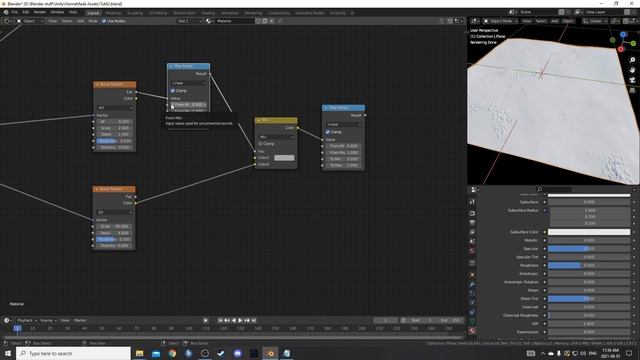Toggle the Use Nodes checkbox

[104, 21]
